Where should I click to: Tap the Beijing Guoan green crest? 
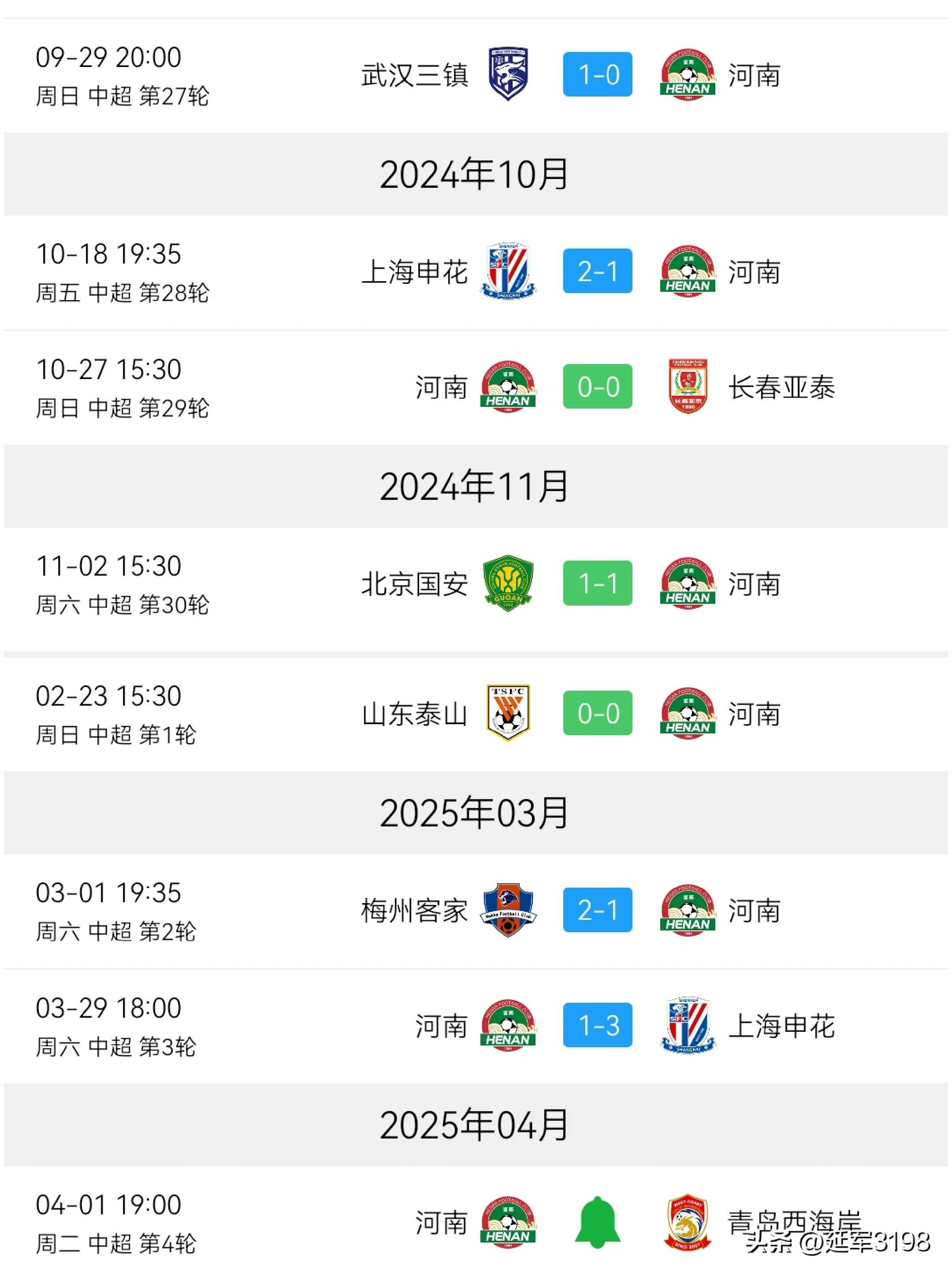click(x=508, y=583)
